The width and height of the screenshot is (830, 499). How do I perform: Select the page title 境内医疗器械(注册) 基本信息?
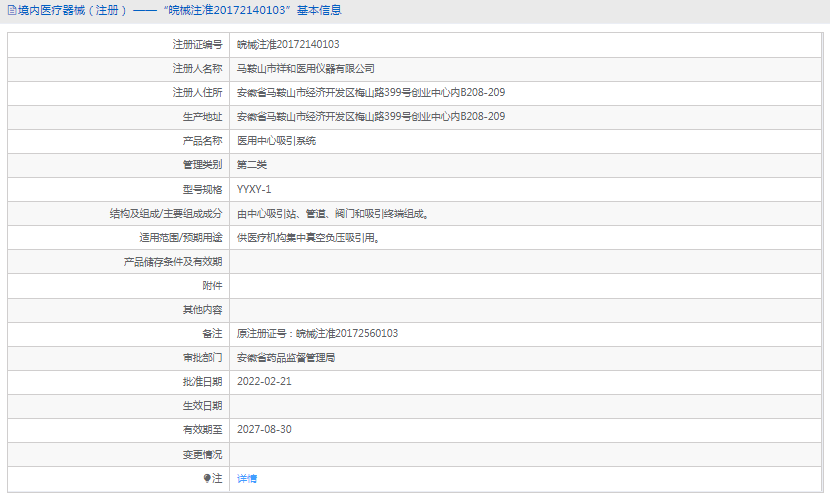[x=179, y=10]
